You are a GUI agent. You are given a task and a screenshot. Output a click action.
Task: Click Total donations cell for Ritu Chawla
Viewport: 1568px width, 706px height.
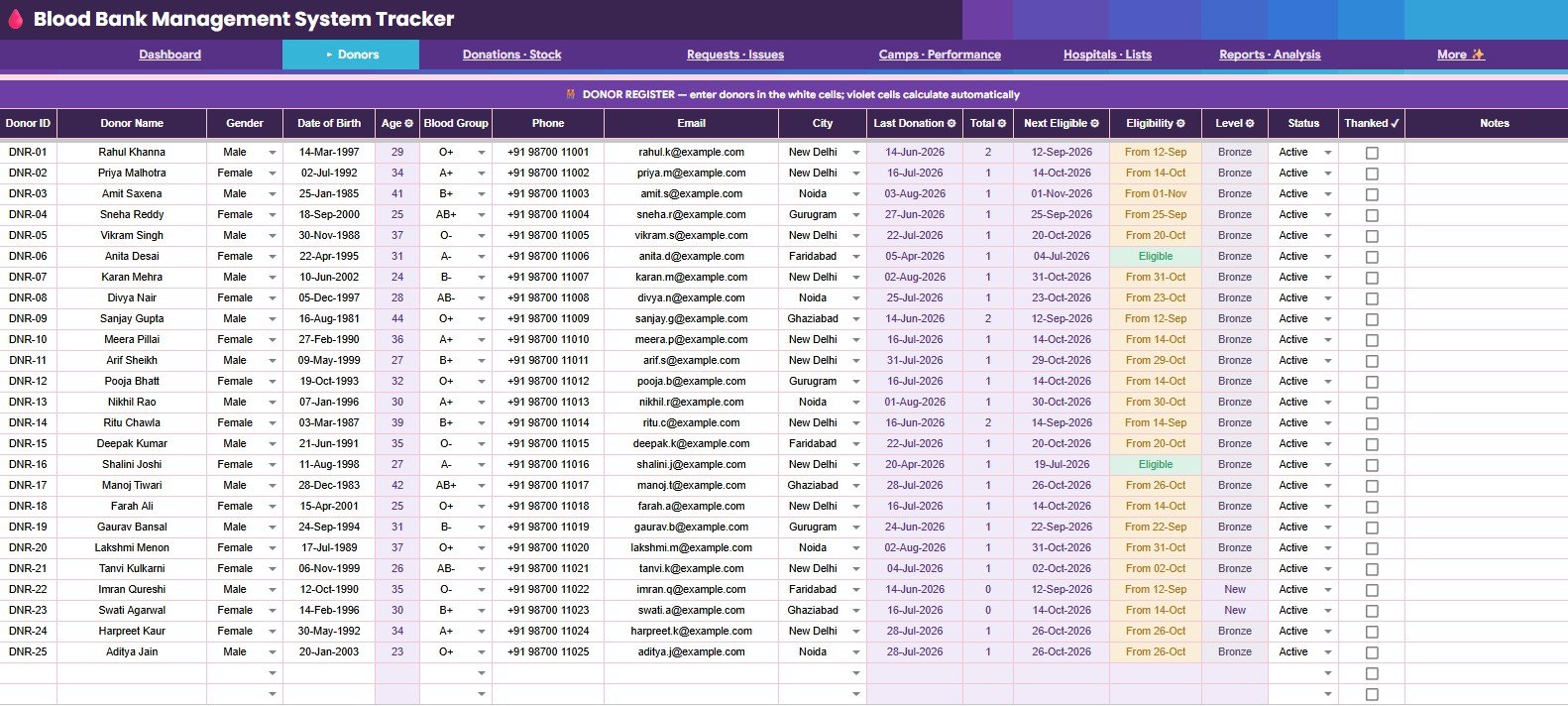point(988,422)
